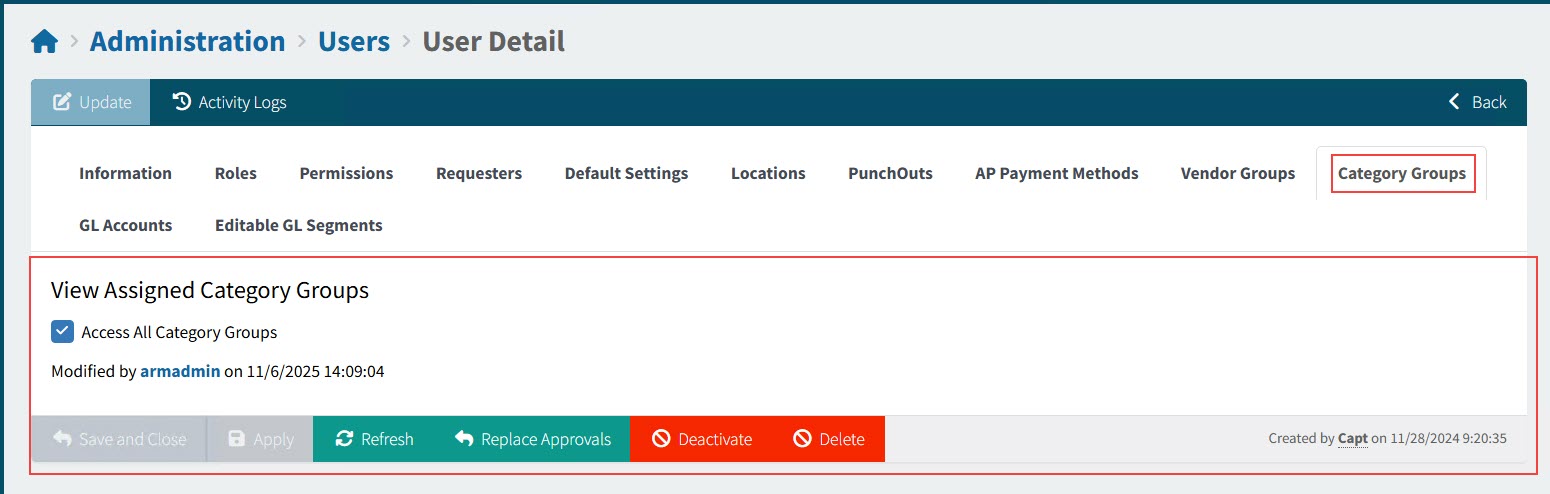The height and width of the screenshot is (494, 1550).
Task: Click the Replace Approvals reply-arrow icon
Action: (x=464, y=439)
